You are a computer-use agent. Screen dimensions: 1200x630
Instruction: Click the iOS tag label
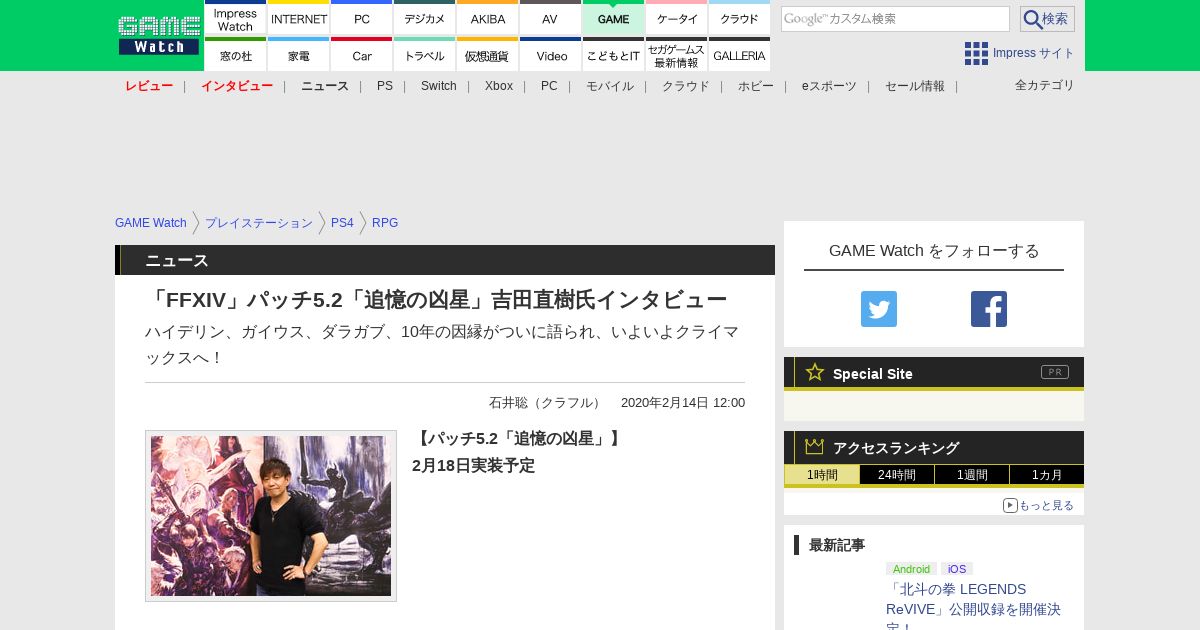tap(957, 569)
